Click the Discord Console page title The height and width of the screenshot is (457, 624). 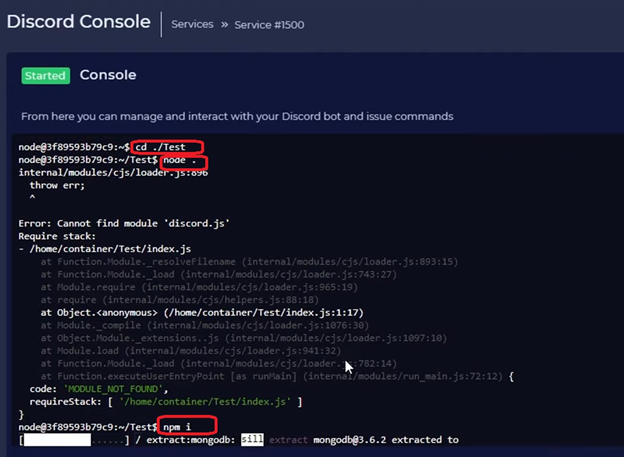click(x=78, y=21)
